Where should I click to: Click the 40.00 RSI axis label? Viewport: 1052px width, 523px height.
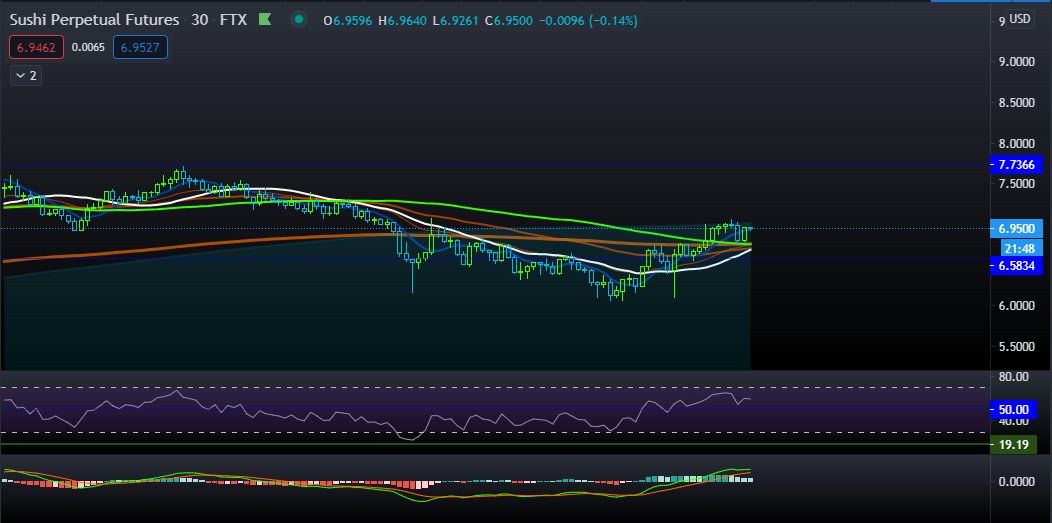pyautogui.click(x=1014, y=421)
